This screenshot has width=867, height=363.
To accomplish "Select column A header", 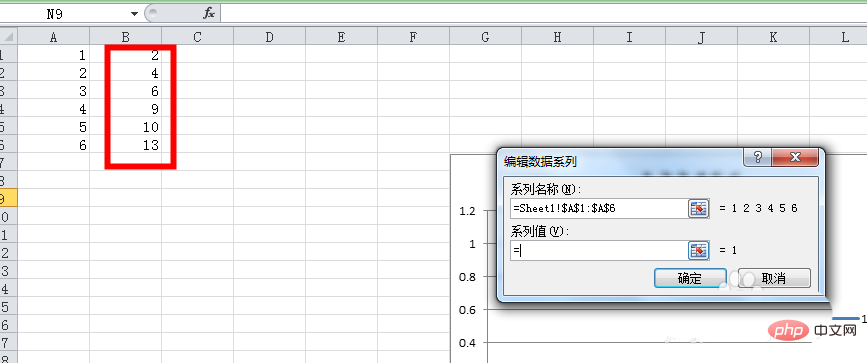I will pos(54,37).
